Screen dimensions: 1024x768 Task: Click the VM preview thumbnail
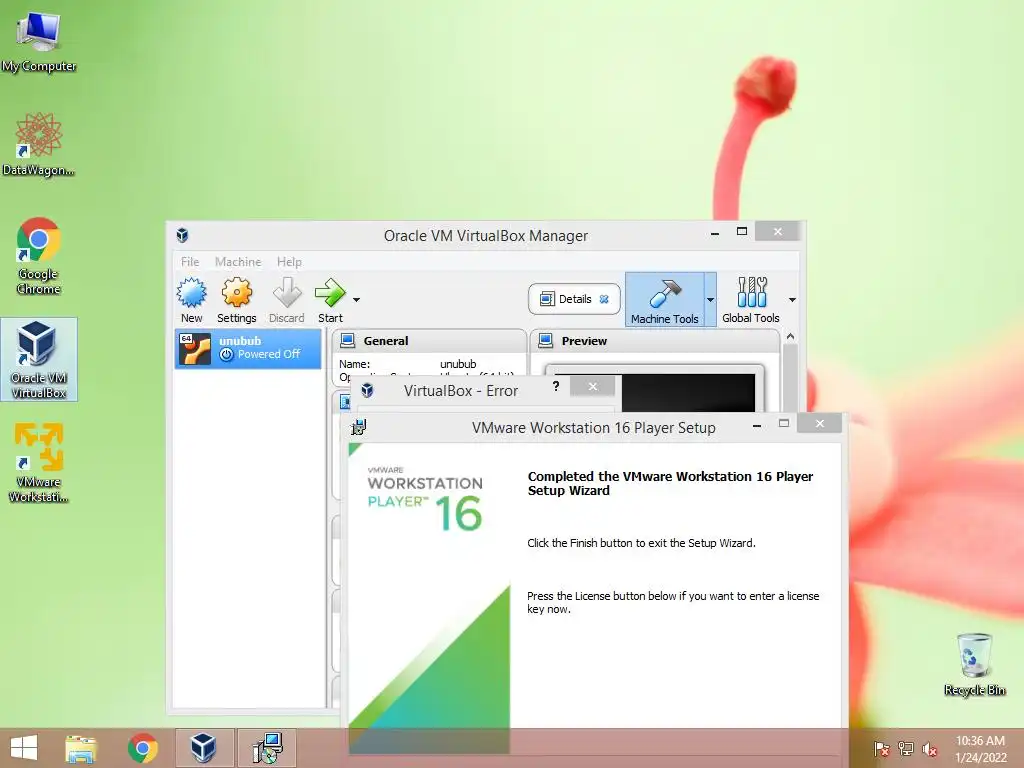(x=688, y=392)
